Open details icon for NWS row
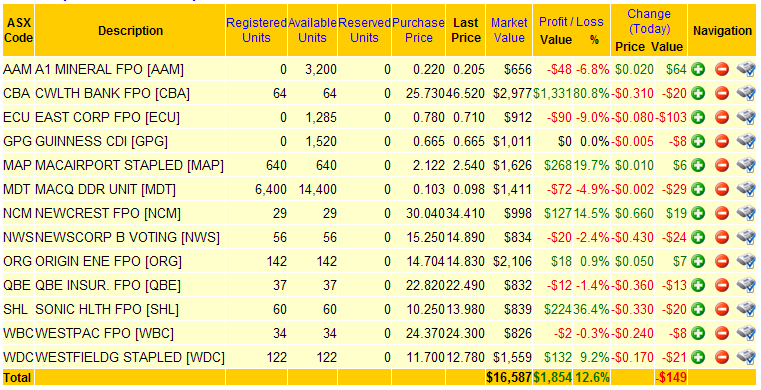Image resolution: width=761 pixels, height=390 pixels. coord(746,237)
